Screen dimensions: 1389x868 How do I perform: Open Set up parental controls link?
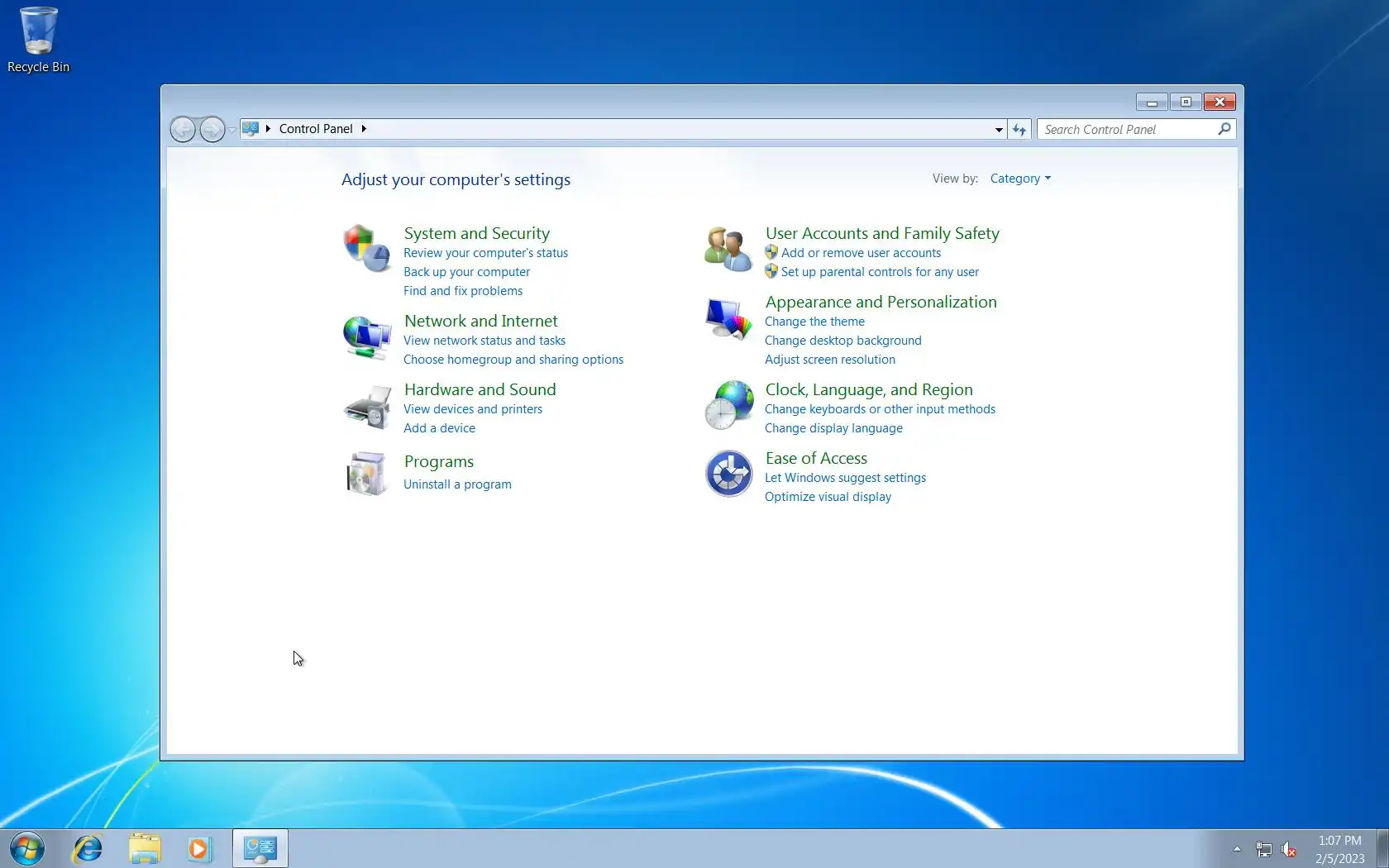pos(880,272)
